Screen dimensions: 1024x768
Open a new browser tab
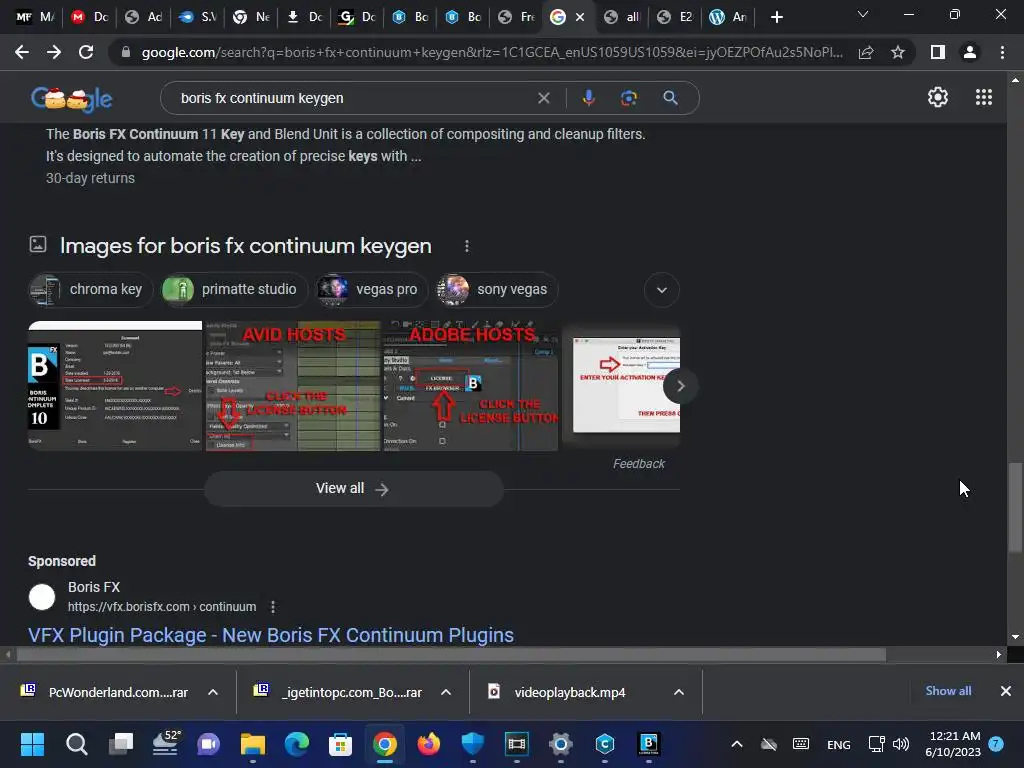coord(776,17)
